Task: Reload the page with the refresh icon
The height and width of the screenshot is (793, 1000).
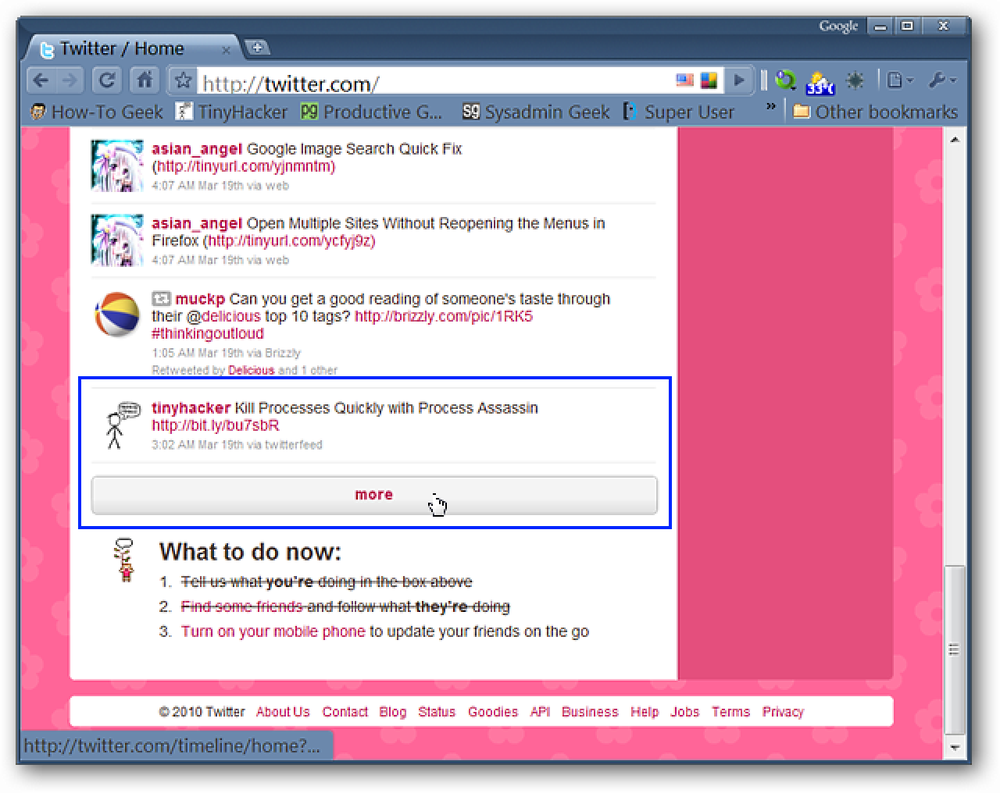Action: [107, 80]
